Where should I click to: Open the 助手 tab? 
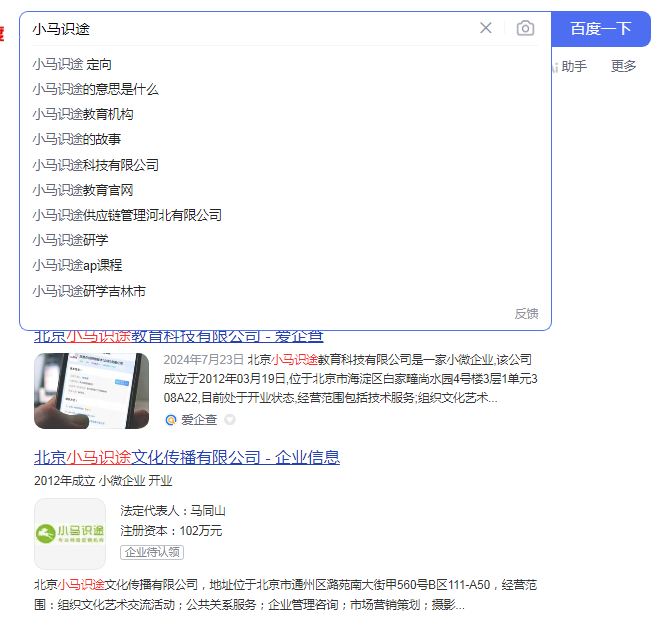click(574, 66)
